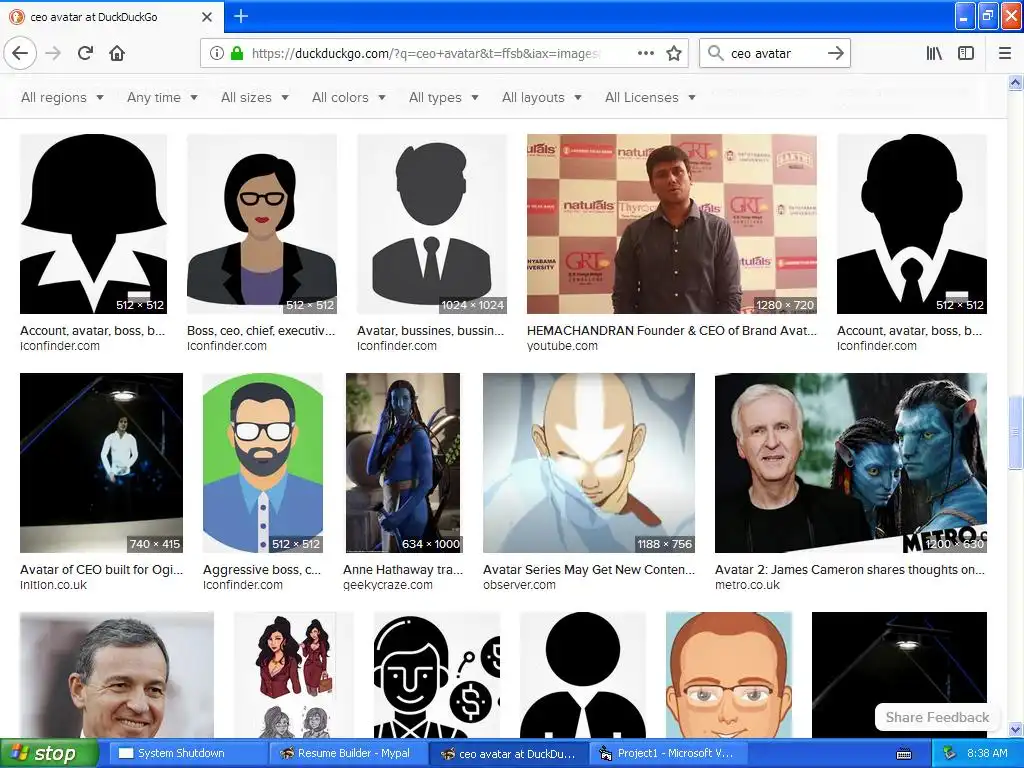Reload the current page
The image size is (1024, 768).
(85, 53)
